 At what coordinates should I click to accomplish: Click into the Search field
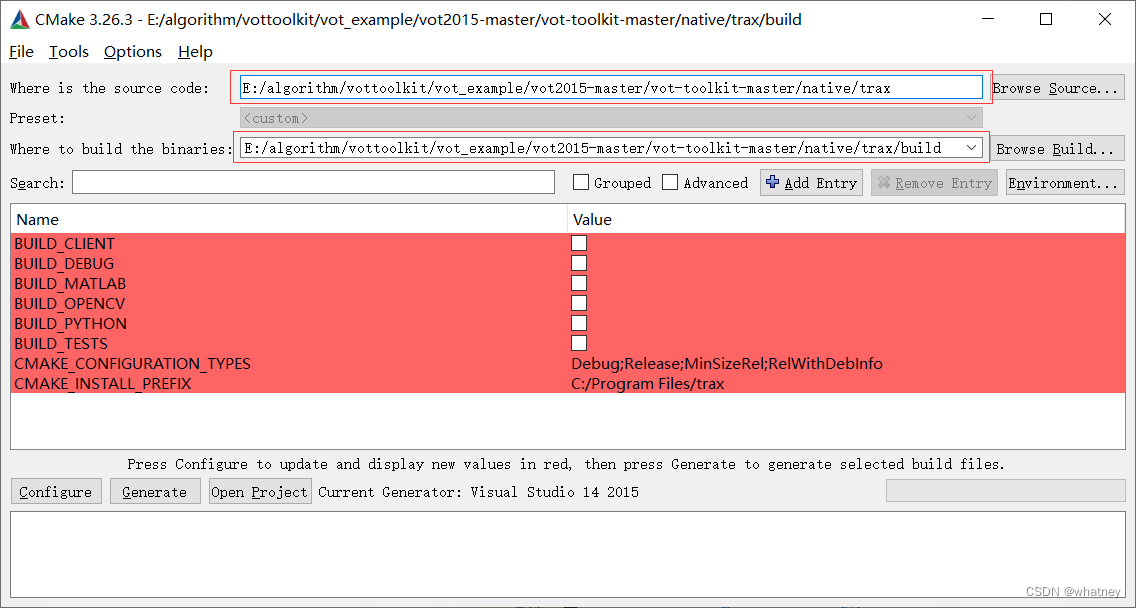(313, 183)
